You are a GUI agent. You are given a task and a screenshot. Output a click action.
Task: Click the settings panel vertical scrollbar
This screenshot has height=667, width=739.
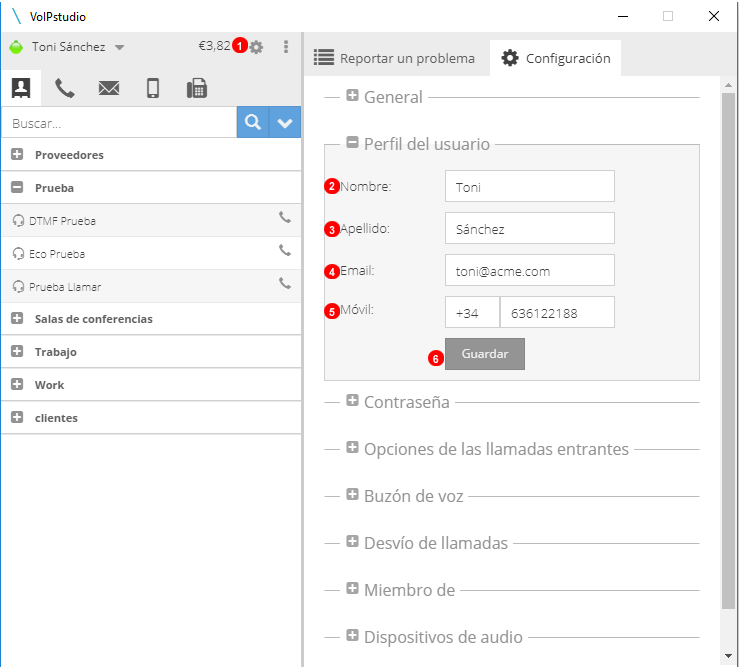[x=728, y=351]
